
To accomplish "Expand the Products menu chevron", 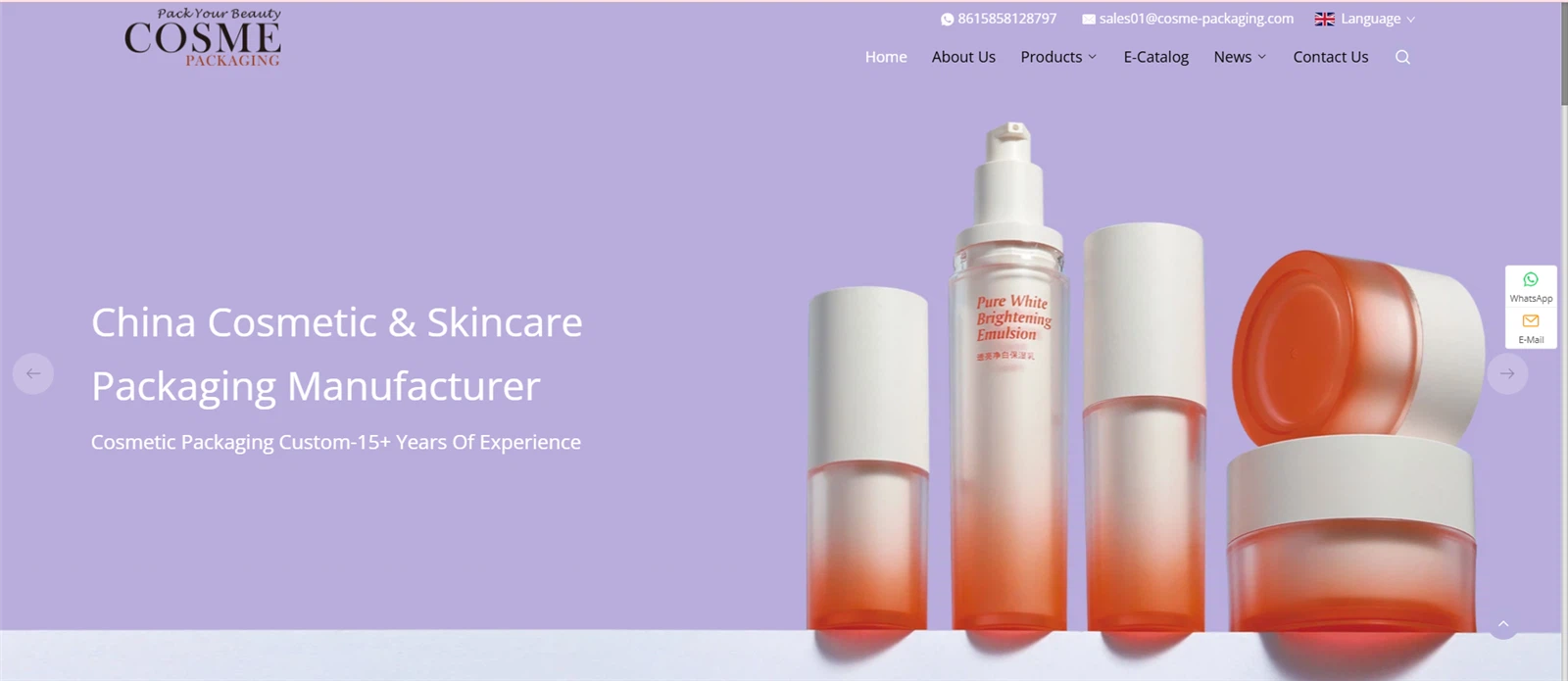I will pos(1093,57).
